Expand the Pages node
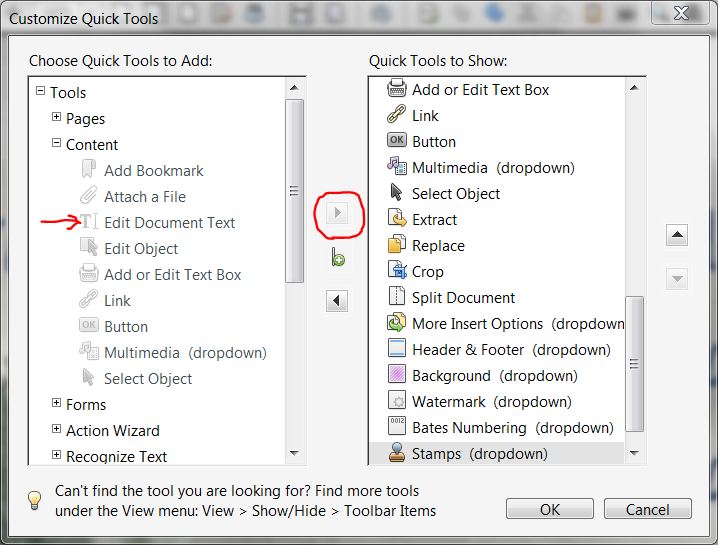 click(x=56, y=117)
